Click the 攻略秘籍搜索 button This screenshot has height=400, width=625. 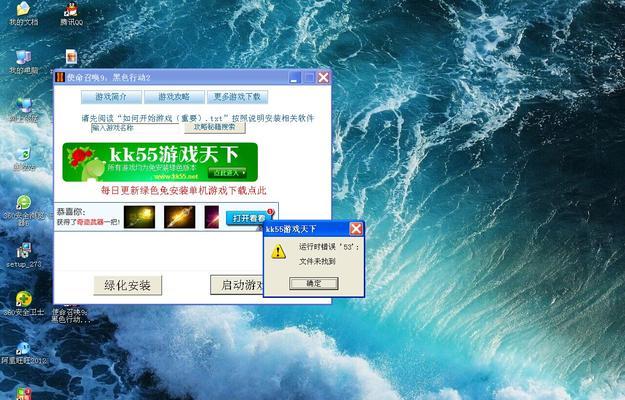214,127
